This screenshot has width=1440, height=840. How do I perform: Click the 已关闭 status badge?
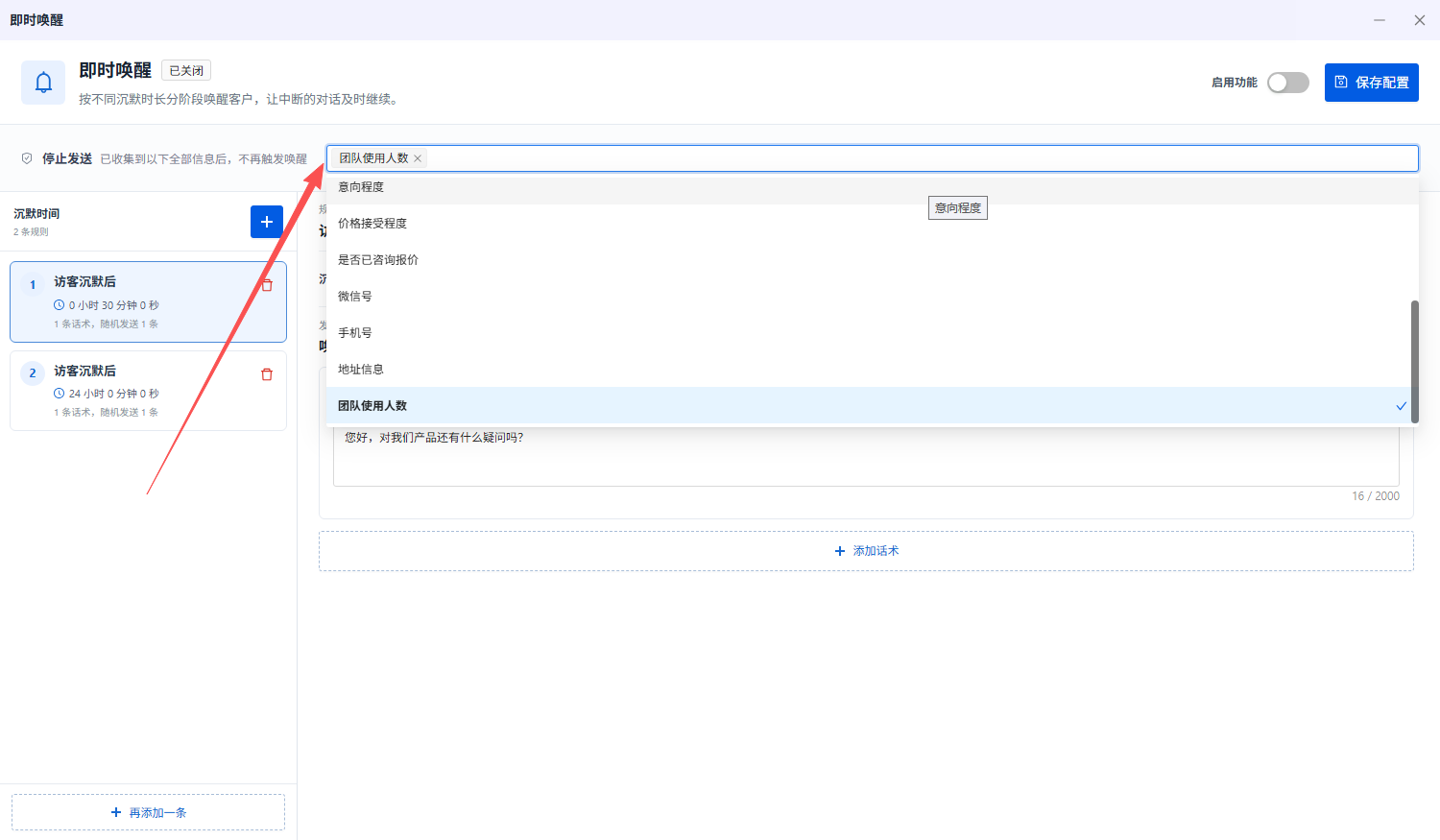point(186,71)
